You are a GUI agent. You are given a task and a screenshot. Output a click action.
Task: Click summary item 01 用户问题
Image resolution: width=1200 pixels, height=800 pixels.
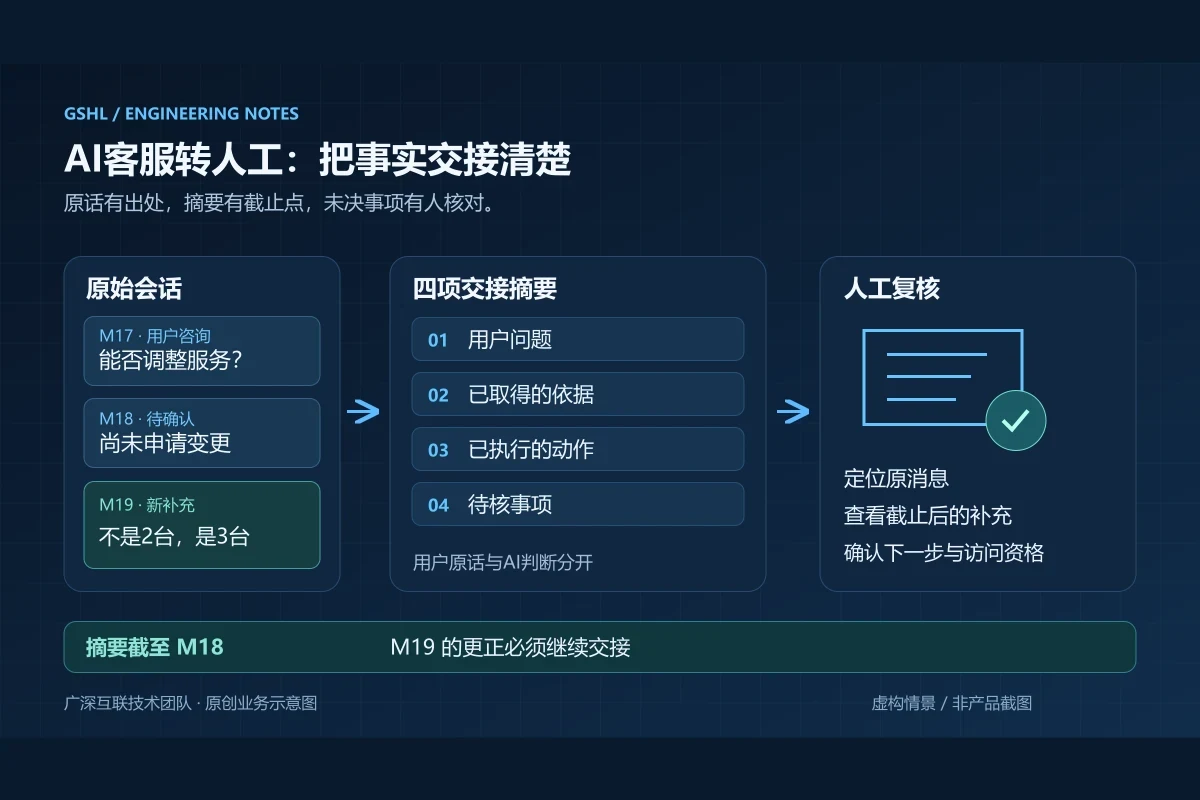pos(578,339)
